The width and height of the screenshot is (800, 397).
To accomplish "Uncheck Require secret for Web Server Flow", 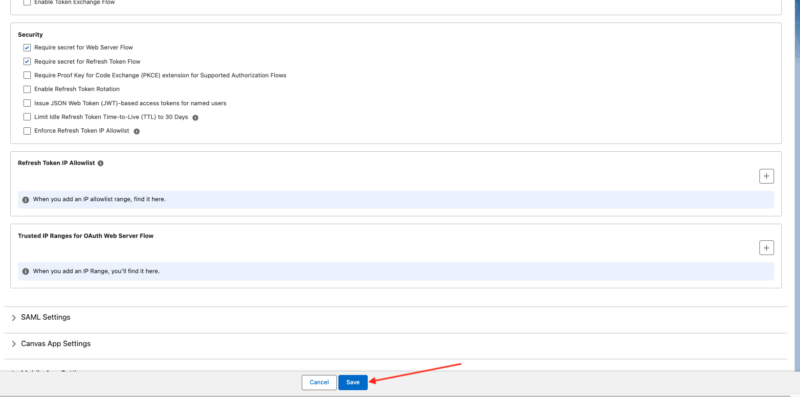I will point(27,47).
